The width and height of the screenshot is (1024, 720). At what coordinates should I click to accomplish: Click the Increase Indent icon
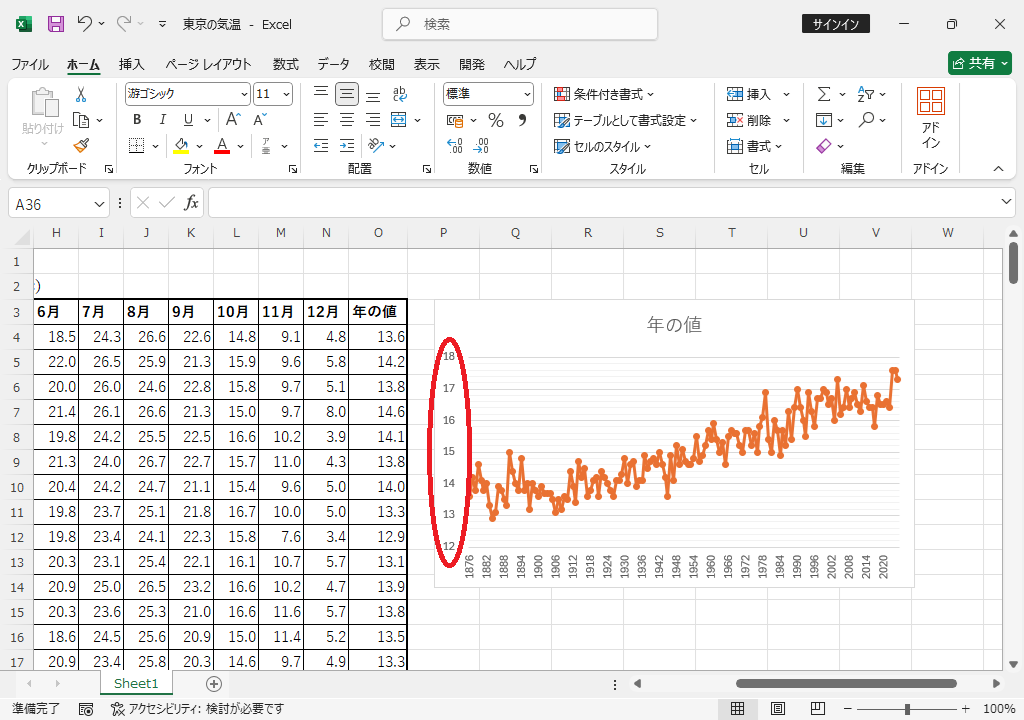347,146
